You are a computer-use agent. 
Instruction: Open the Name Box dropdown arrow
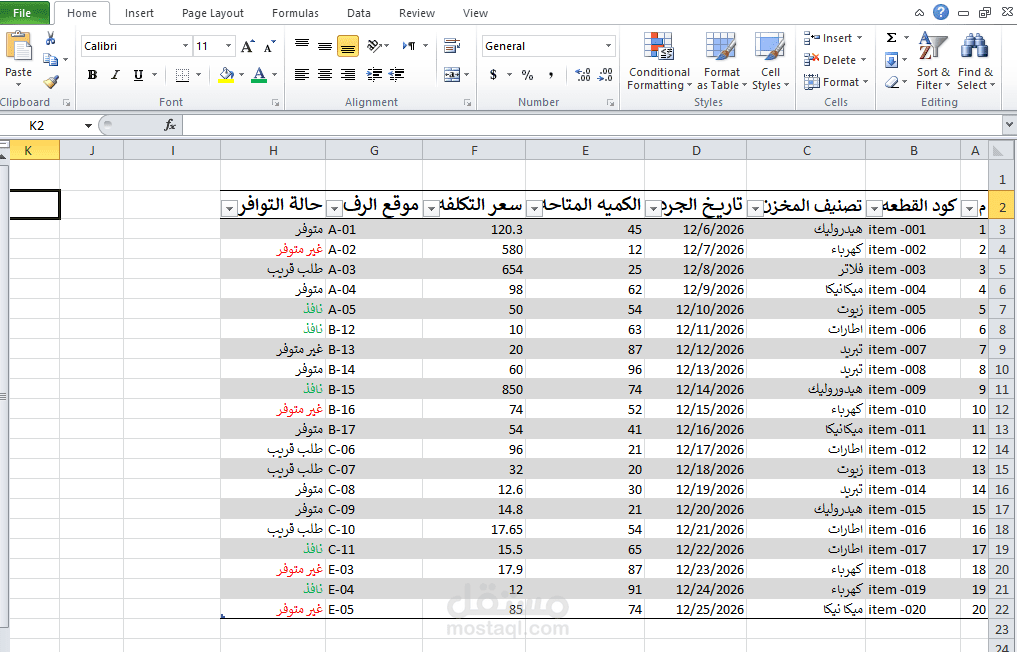click(88, 125)
